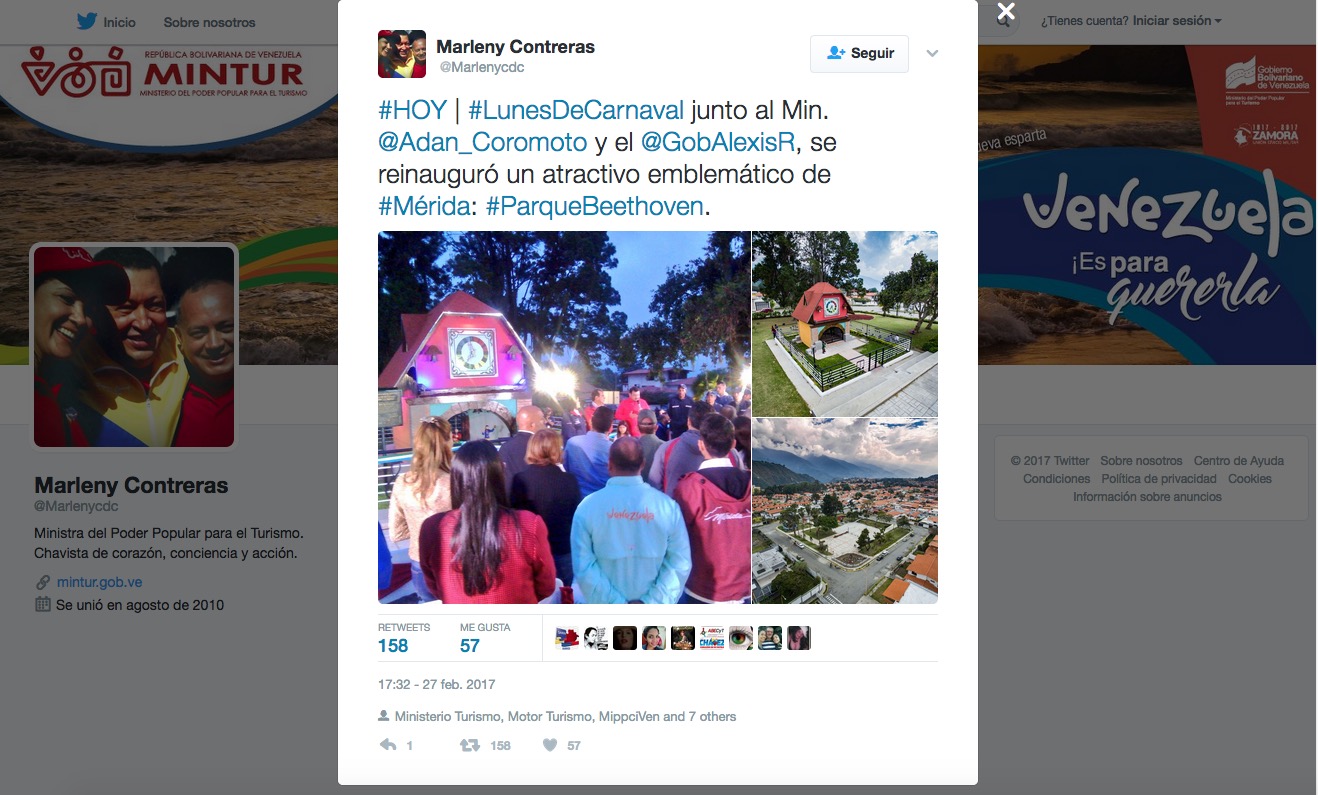Click the tagged users person icon

(384, 716)
